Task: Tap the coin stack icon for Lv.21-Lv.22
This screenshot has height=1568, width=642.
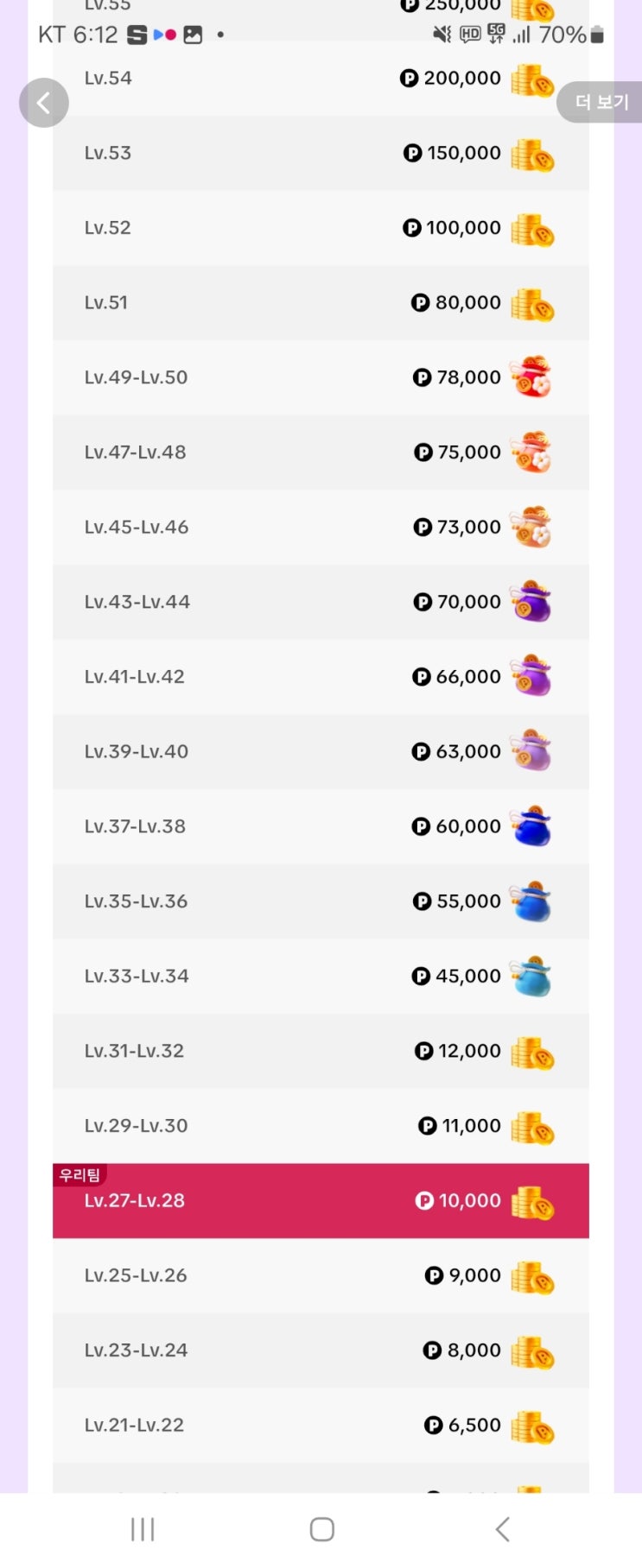Action: coord(531,1427)
